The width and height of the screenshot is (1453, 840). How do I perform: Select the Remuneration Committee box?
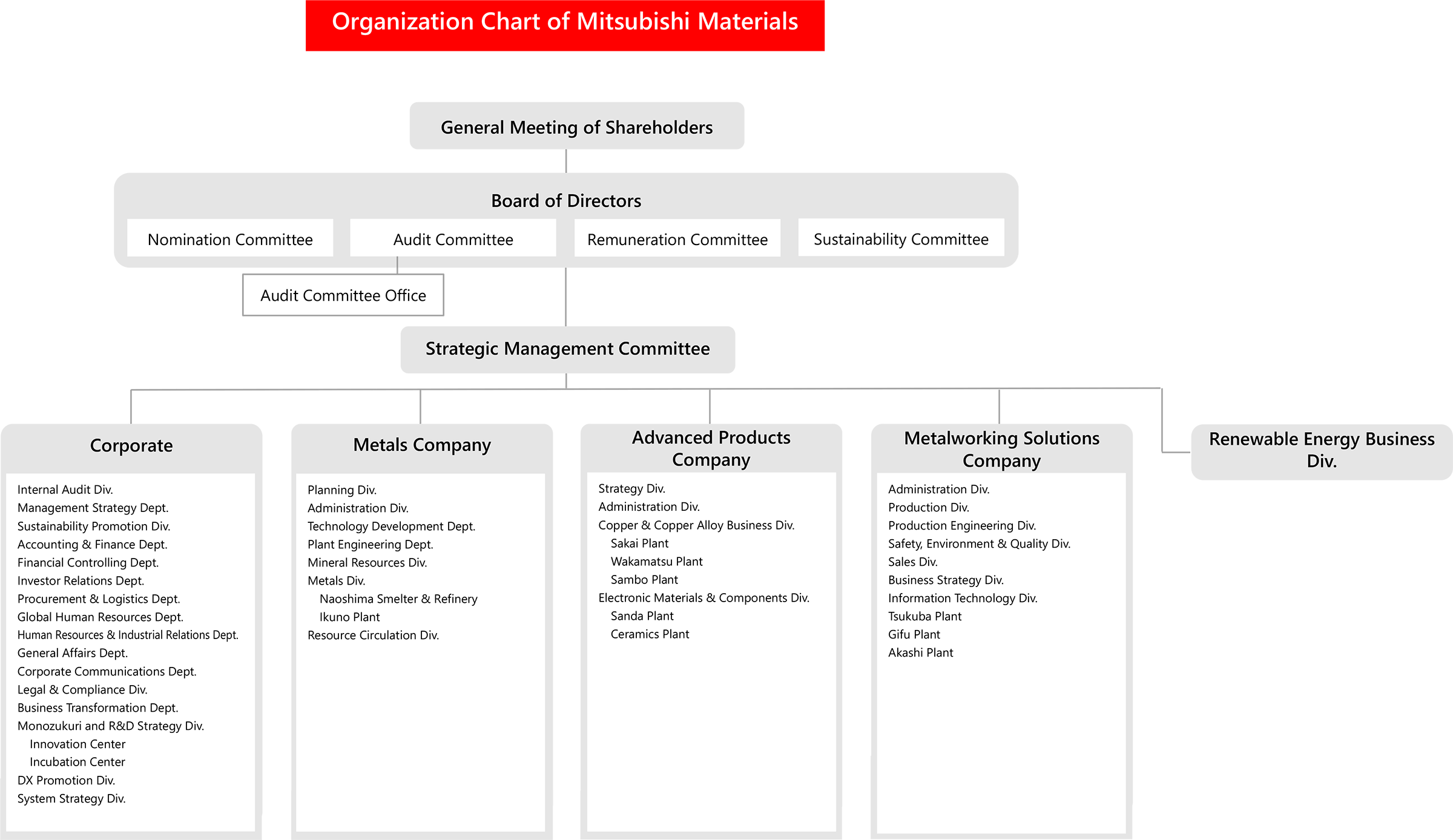coord(677,238)
